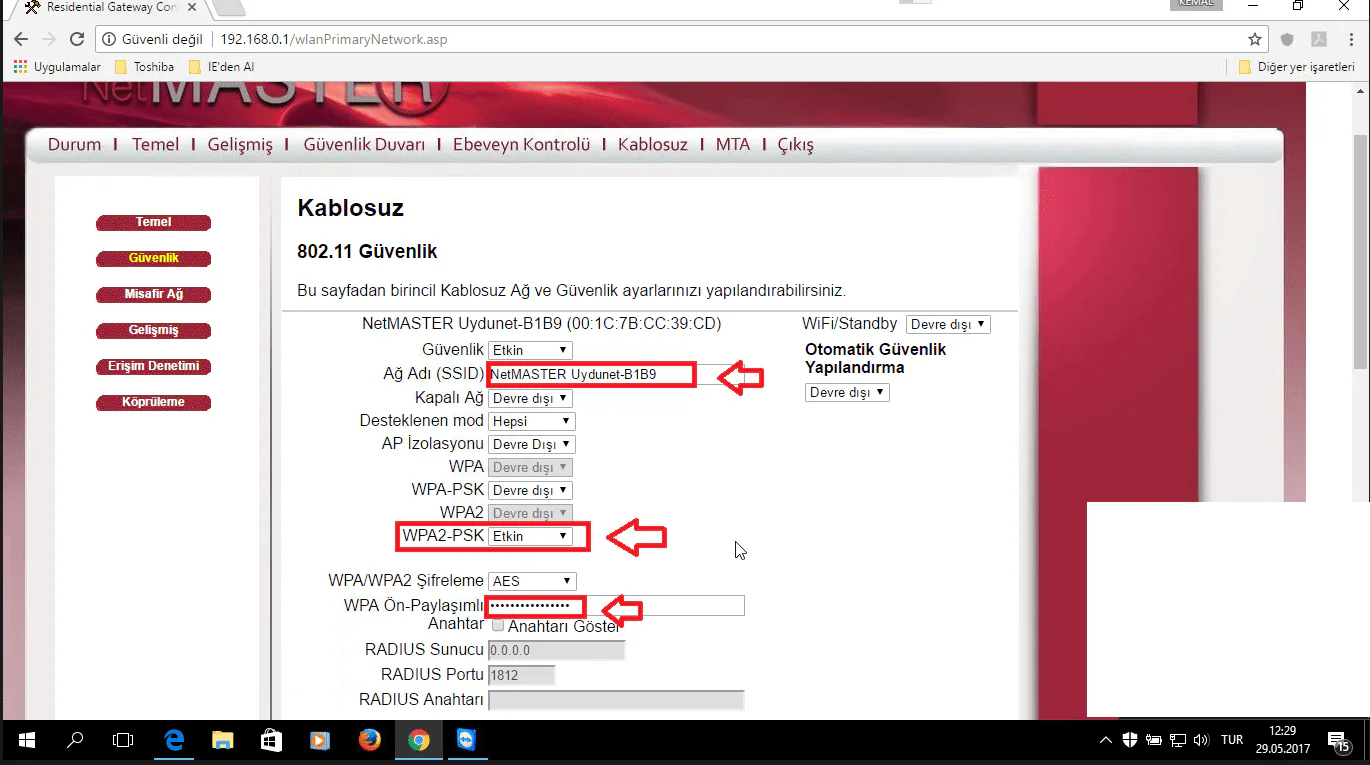The height and width of the screenshot is (765, 1370).
Task: Click the WPA Ön-Paylaşımlı Anahtar password field
Action: pyautogui.click(x=616, y=605)
